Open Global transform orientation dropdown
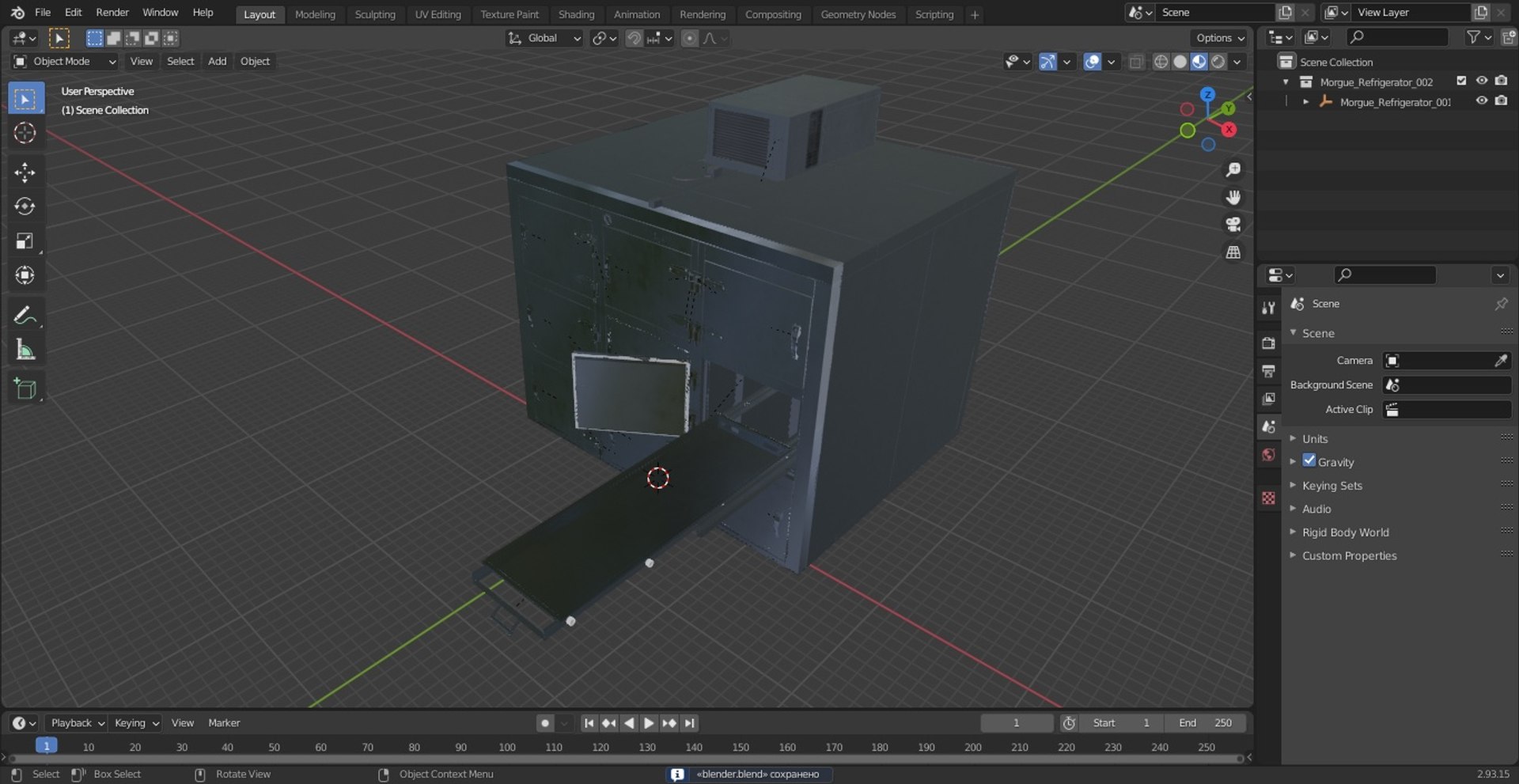The image size is (1519, 784). coord(544,38)
